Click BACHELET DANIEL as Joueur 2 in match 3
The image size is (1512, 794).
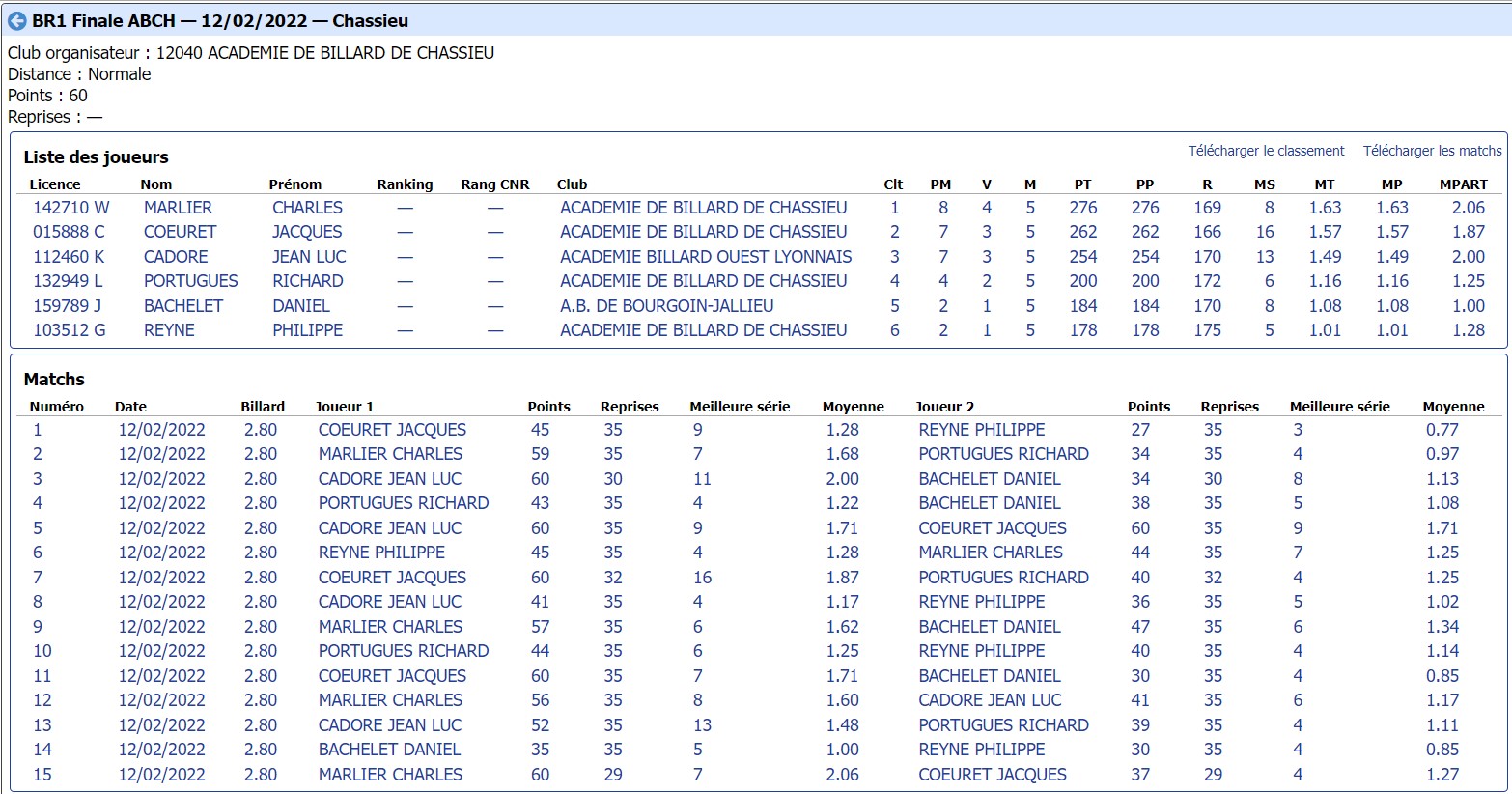[x=990, y=479]
